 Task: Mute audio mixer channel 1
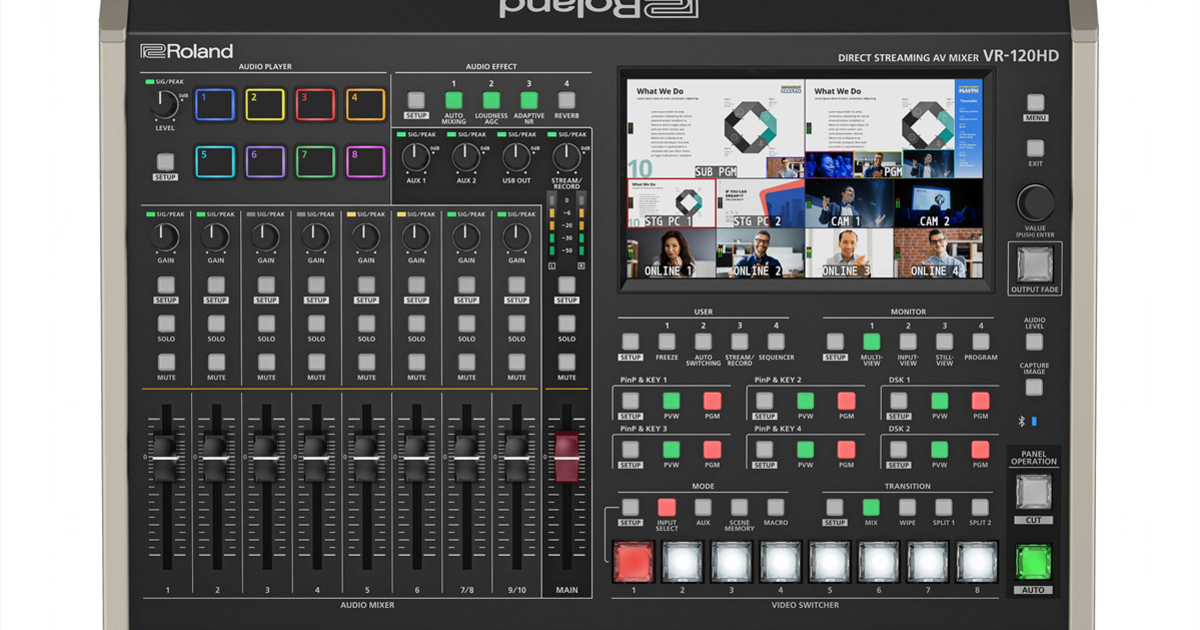166,363
